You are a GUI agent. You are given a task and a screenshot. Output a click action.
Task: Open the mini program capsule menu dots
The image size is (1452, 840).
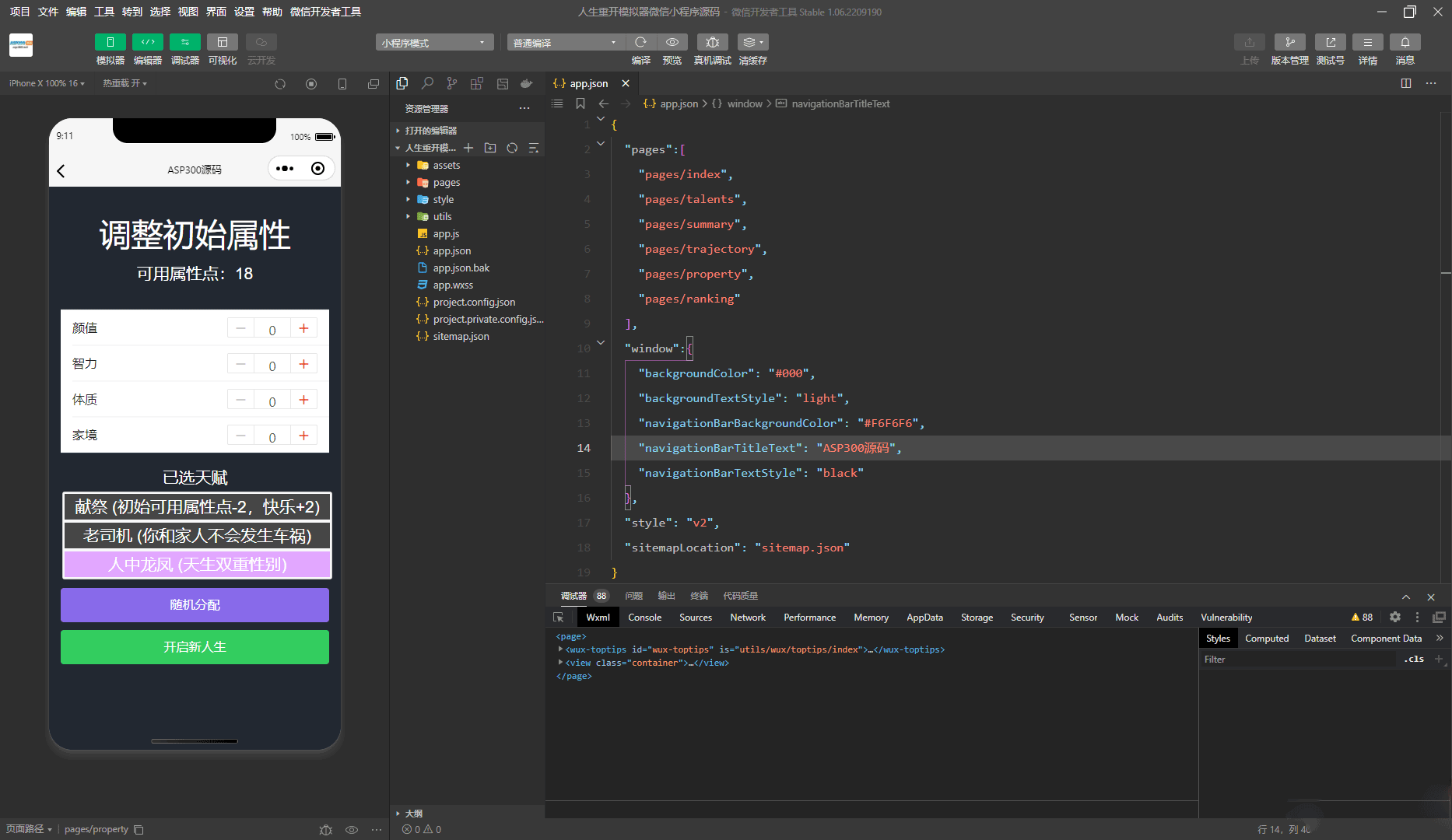coord(285,169)
